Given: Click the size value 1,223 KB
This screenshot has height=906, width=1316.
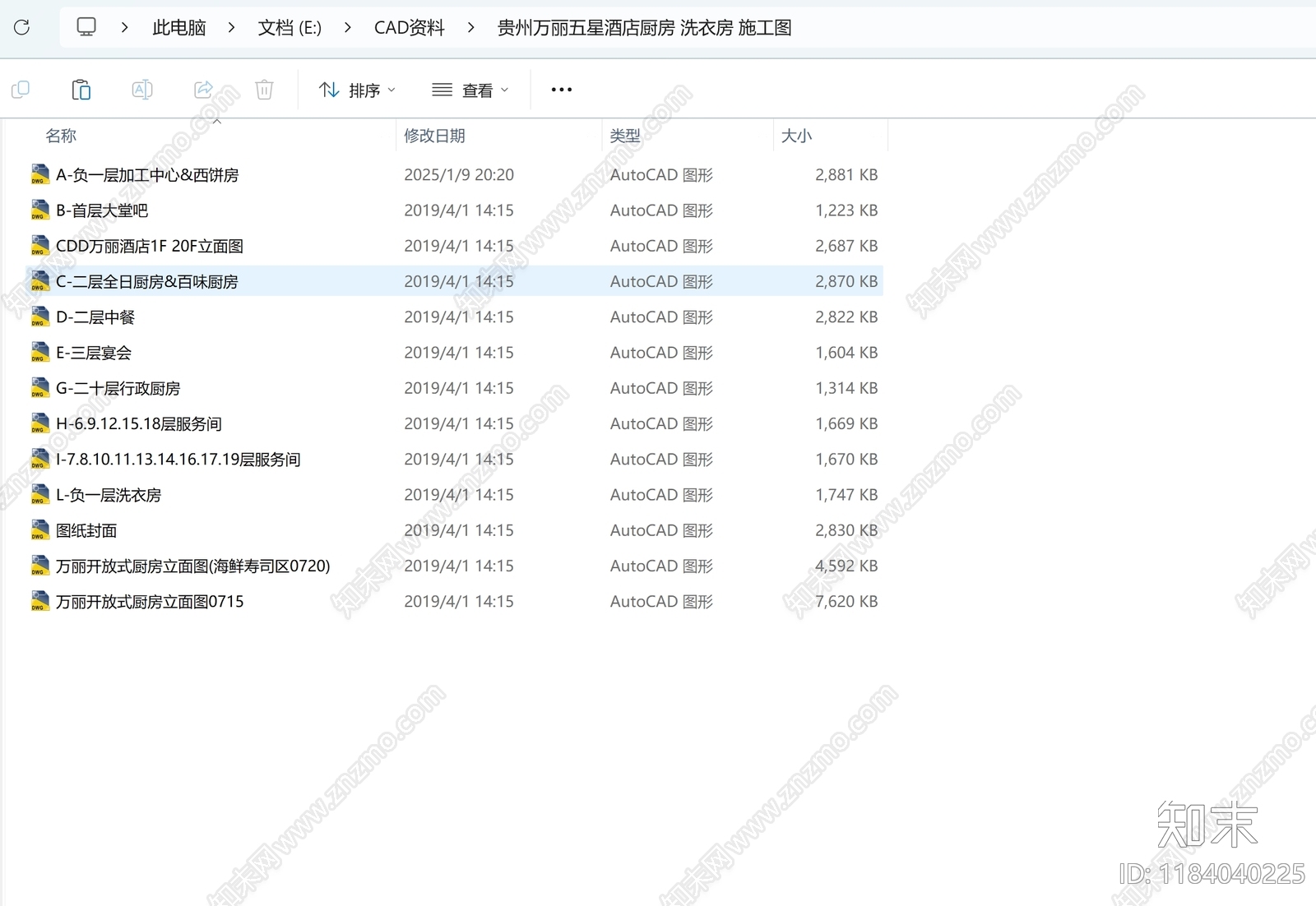Looking at the screenshot, I should pyautogui.click(x=846, y=210).
